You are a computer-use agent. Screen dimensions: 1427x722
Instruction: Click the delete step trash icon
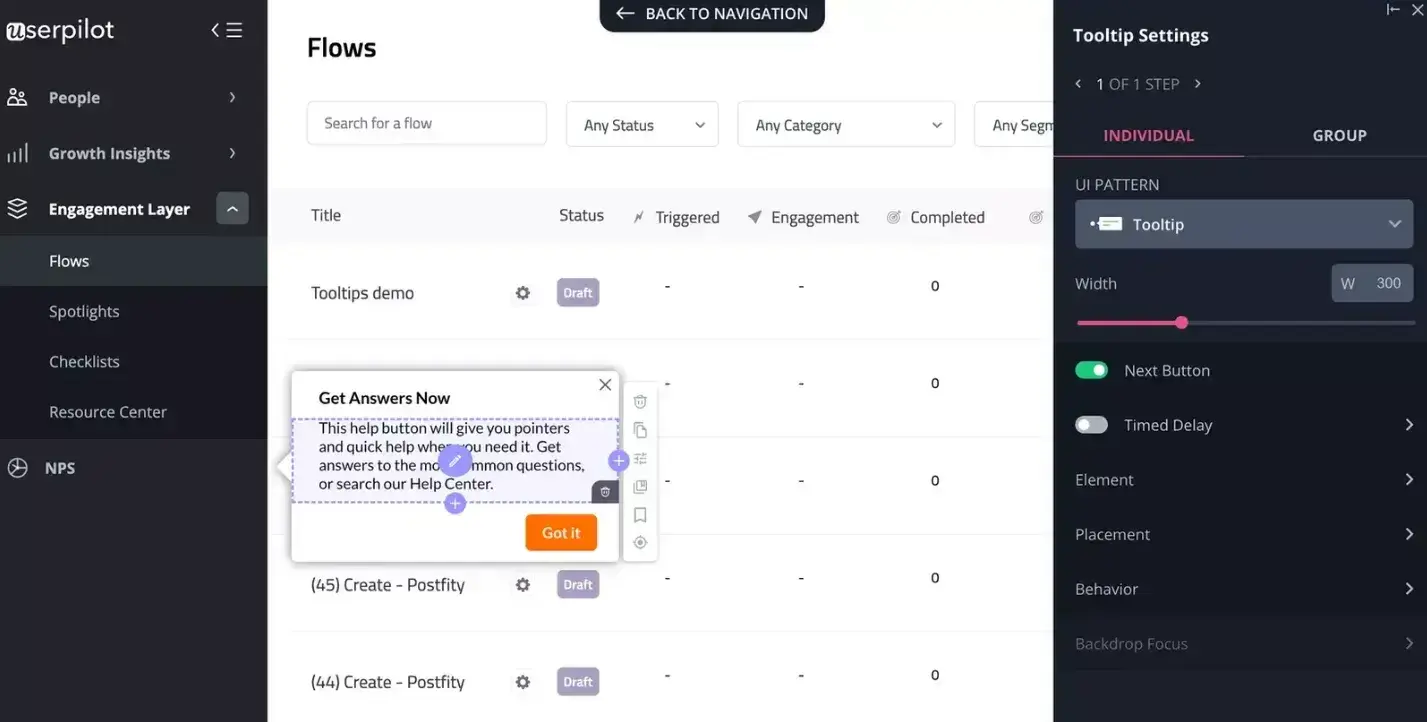coord(640,400)
